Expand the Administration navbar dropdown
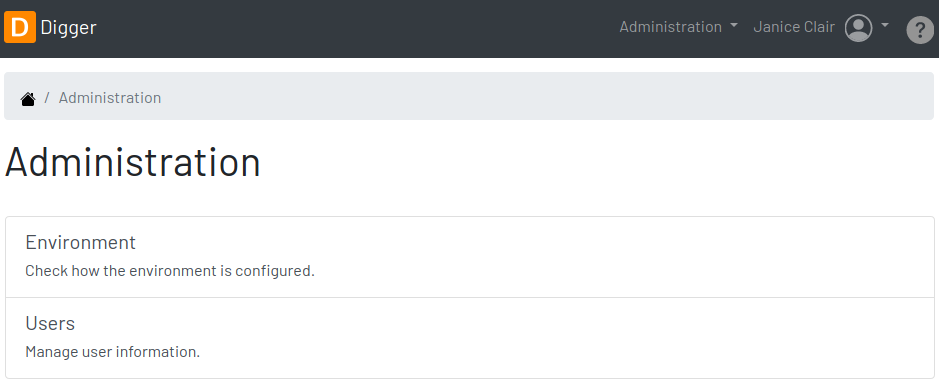Viewport: 939px width, 381px height. (678, 27)
